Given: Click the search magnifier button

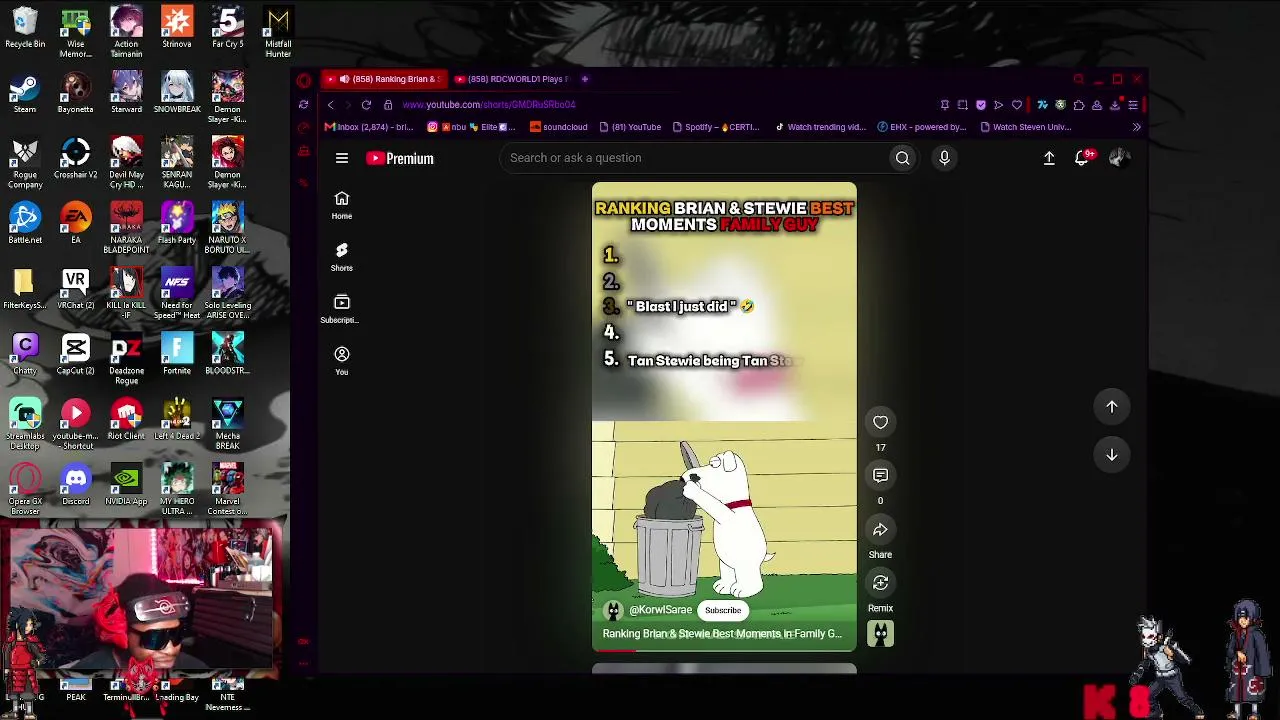Looking at the screenshot, I should click(x=902, y=158).
